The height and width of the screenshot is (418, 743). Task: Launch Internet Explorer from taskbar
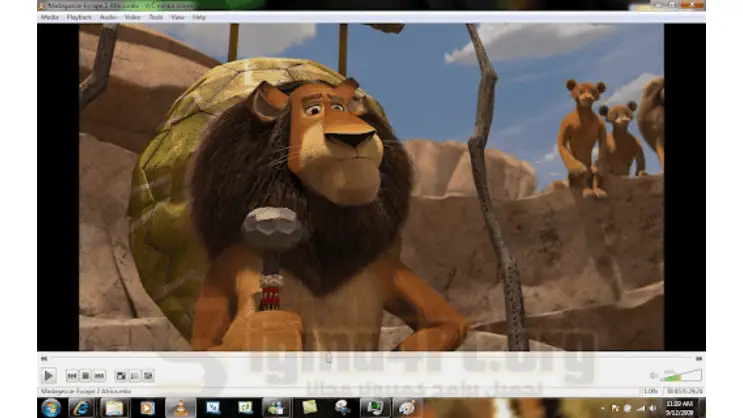(82, 408)
